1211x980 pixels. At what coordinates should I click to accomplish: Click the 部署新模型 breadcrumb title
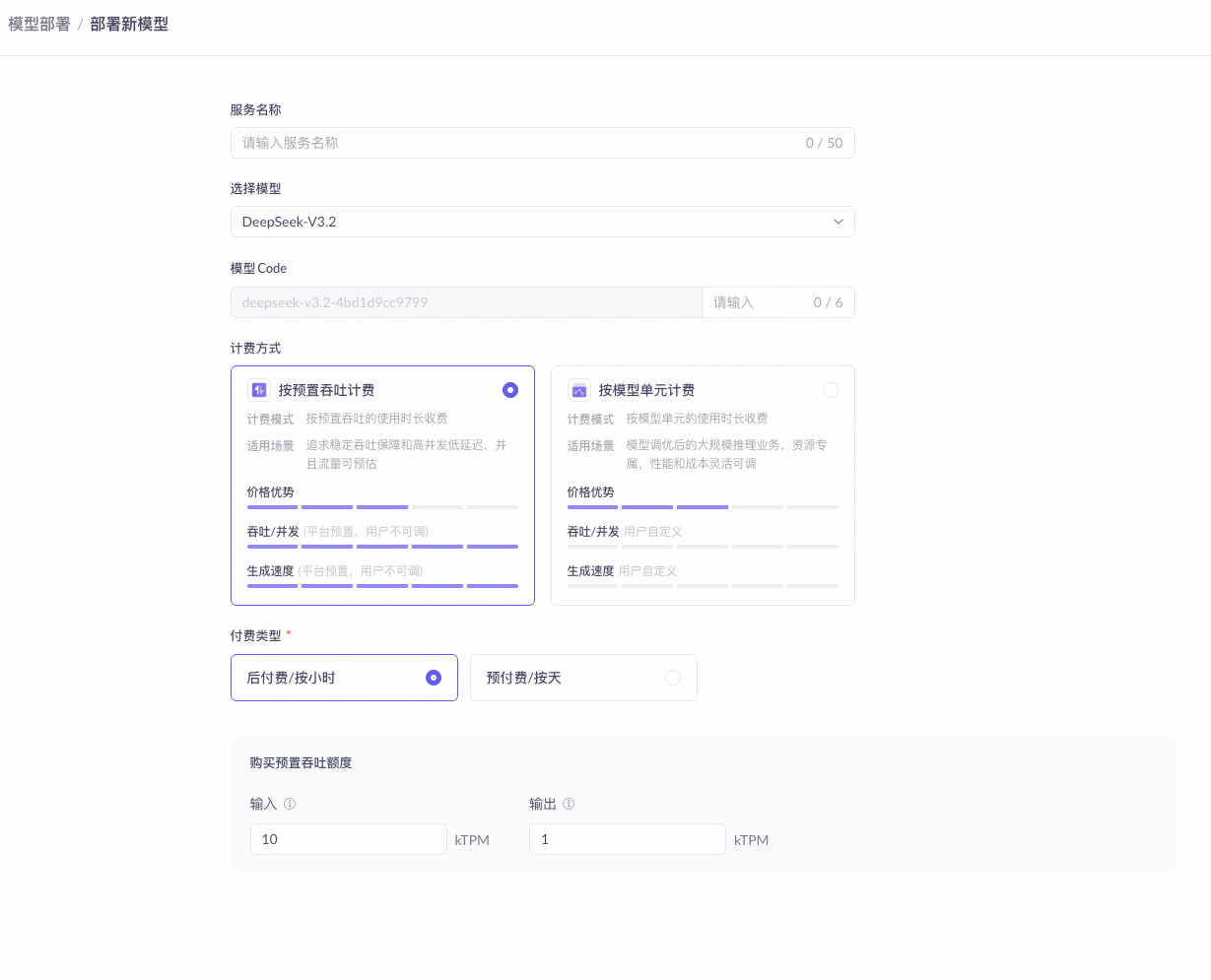click(x=129, y=24)
